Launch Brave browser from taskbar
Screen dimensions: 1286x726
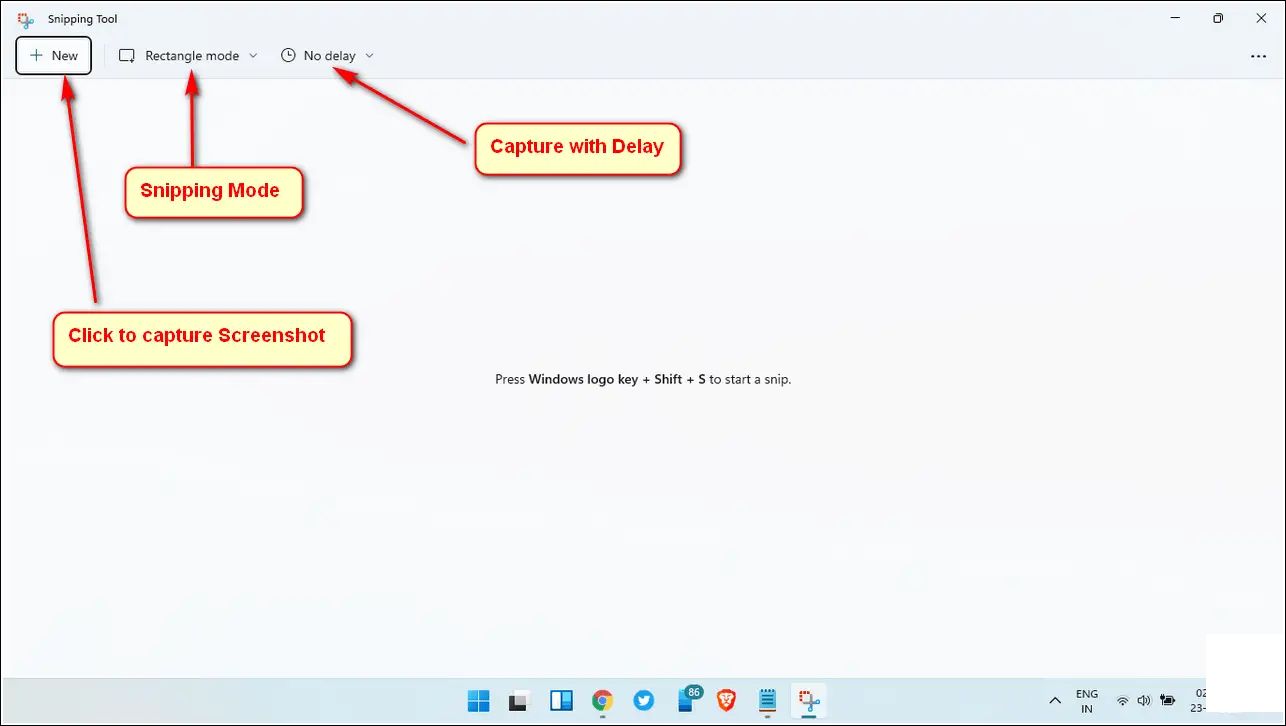[726, 701]
